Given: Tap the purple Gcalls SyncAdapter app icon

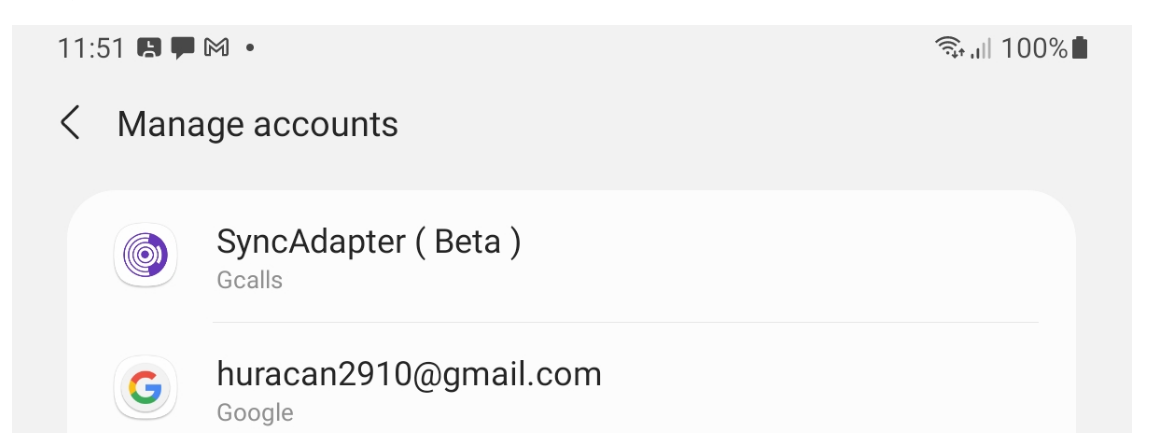Looking at the screenshot, I should (146, 254).
